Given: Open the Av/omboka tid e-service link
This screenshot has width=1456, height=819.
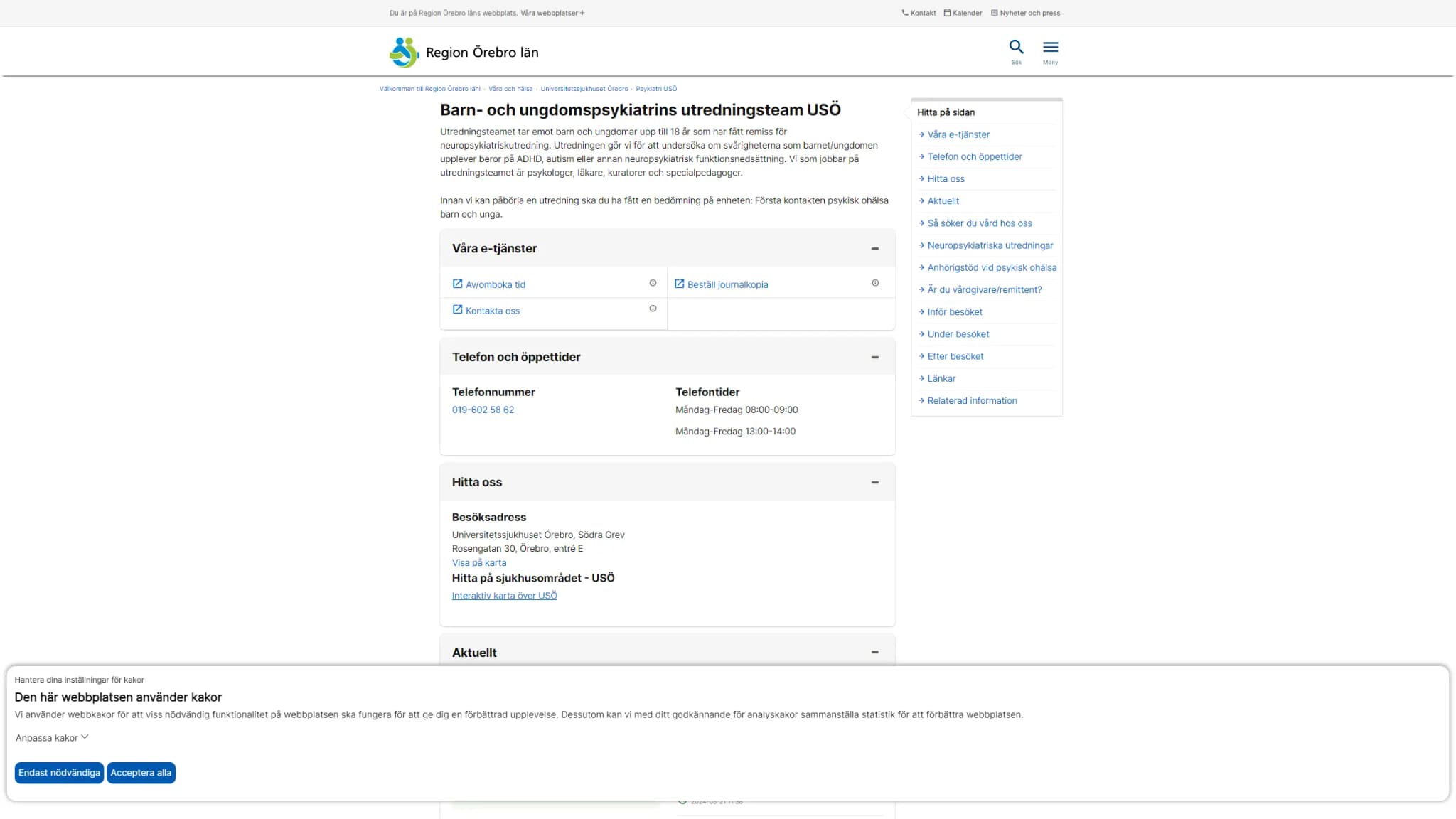Looking at the screenshot, I should click(489, 284).
